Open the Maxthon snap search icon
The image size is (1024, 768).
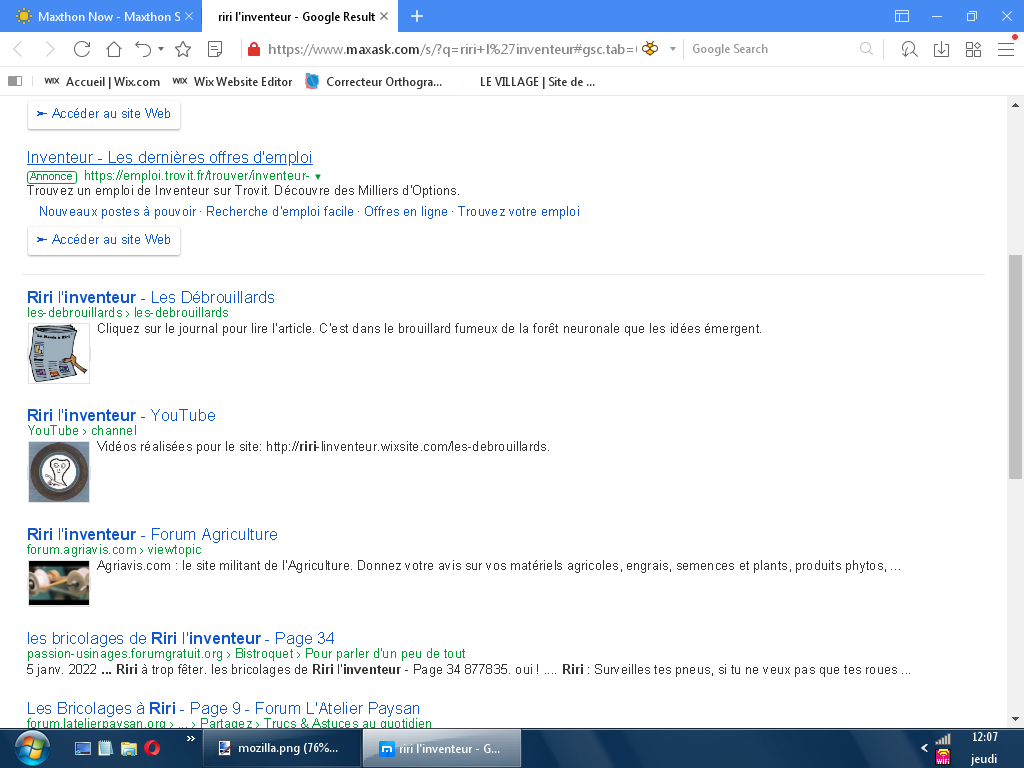[909, 49]
